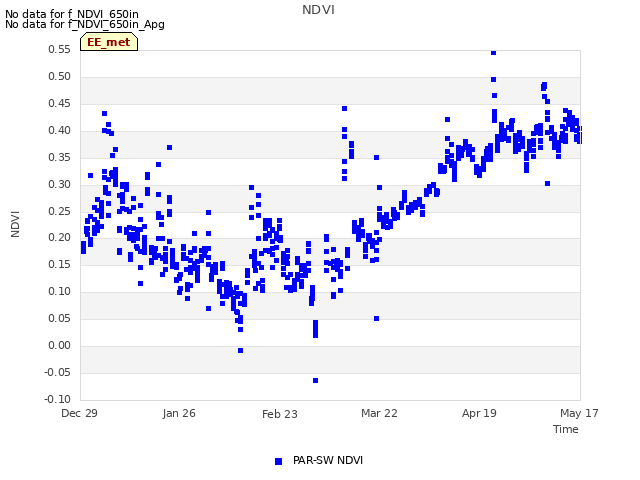This screenshot has height=480, width=640.
Task: Click the vertical NDVI axis label
Action: 15,224
